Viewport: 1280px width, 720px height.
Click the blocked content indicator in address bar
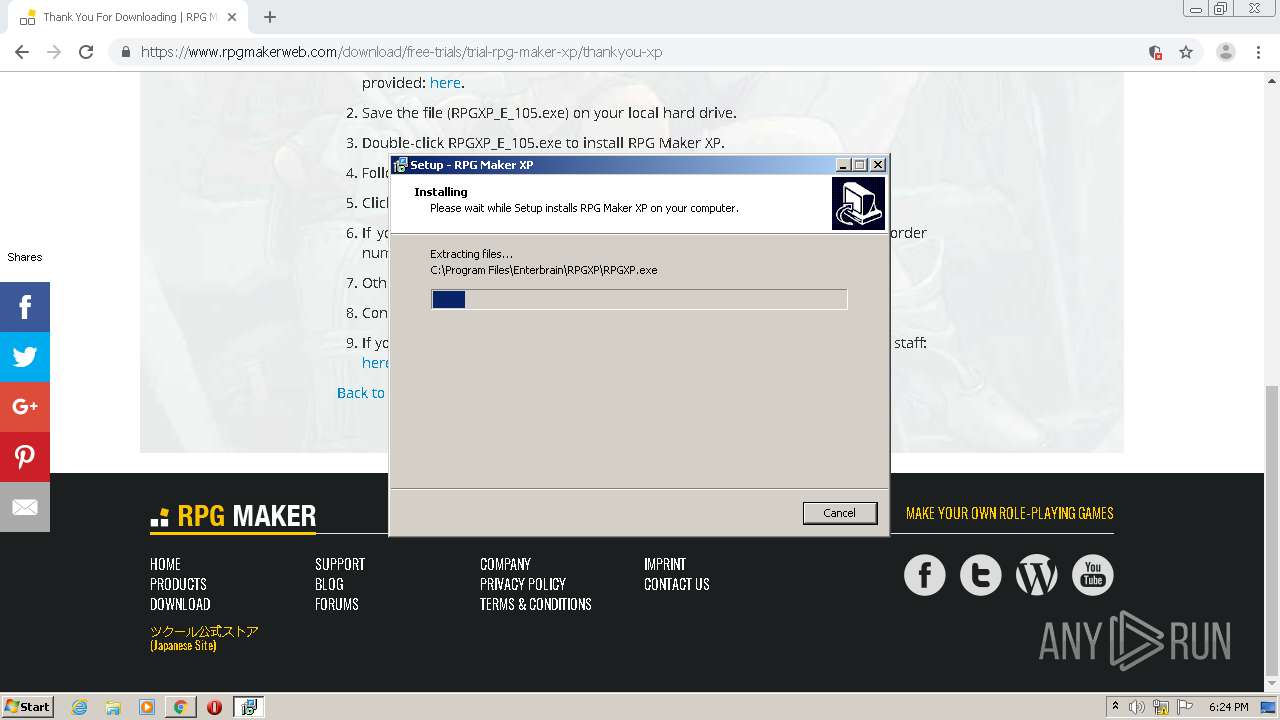[x=1155, y=52]
